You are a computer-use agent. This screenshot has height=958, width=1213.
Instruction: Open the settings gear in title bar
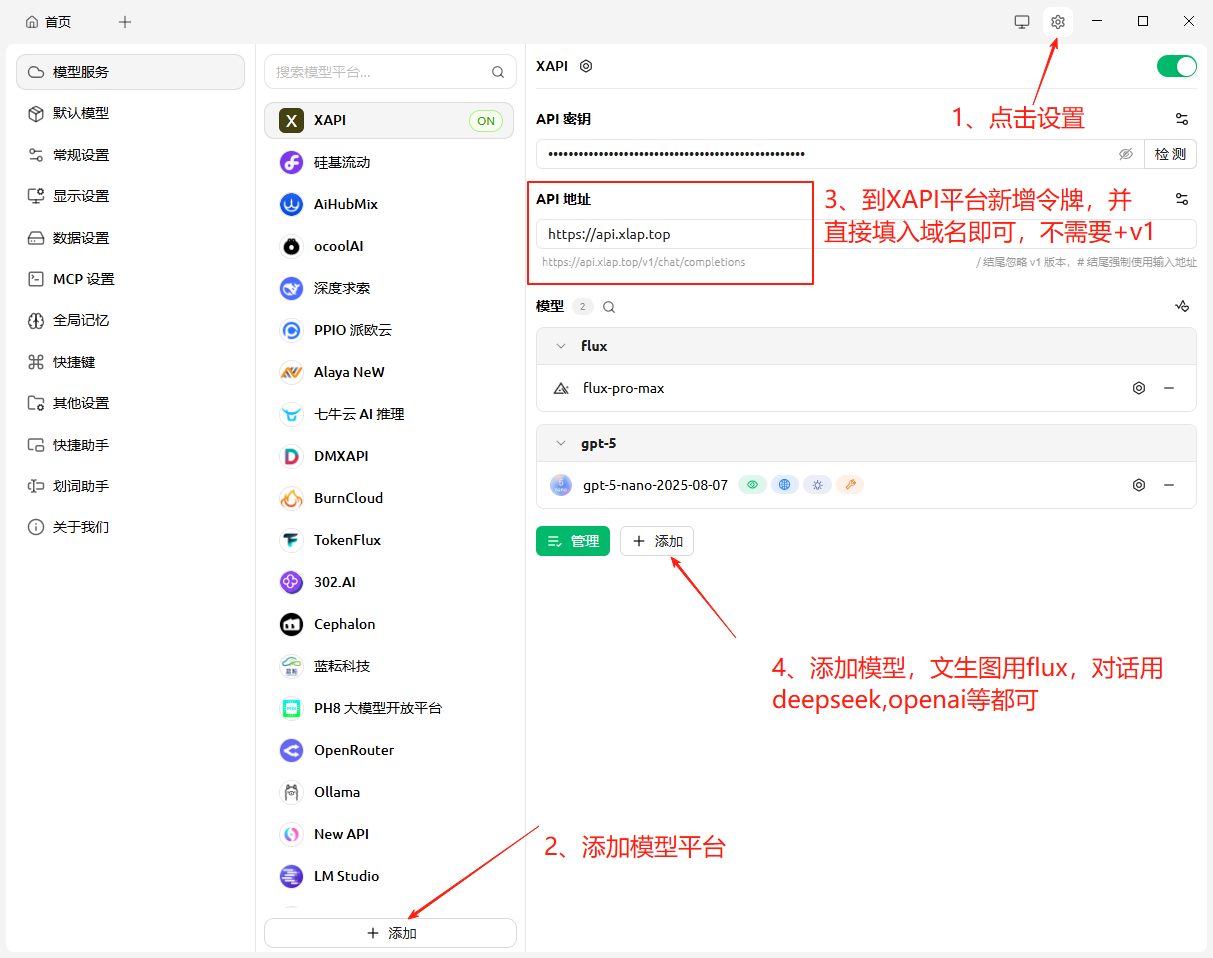click(x=1058, y=22)
